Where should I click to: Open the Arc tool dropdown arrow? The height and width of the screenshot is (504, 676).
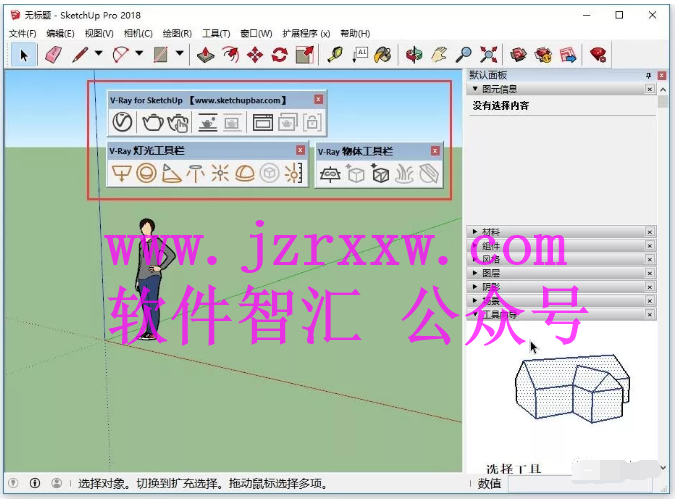click(x=139, y=53)
